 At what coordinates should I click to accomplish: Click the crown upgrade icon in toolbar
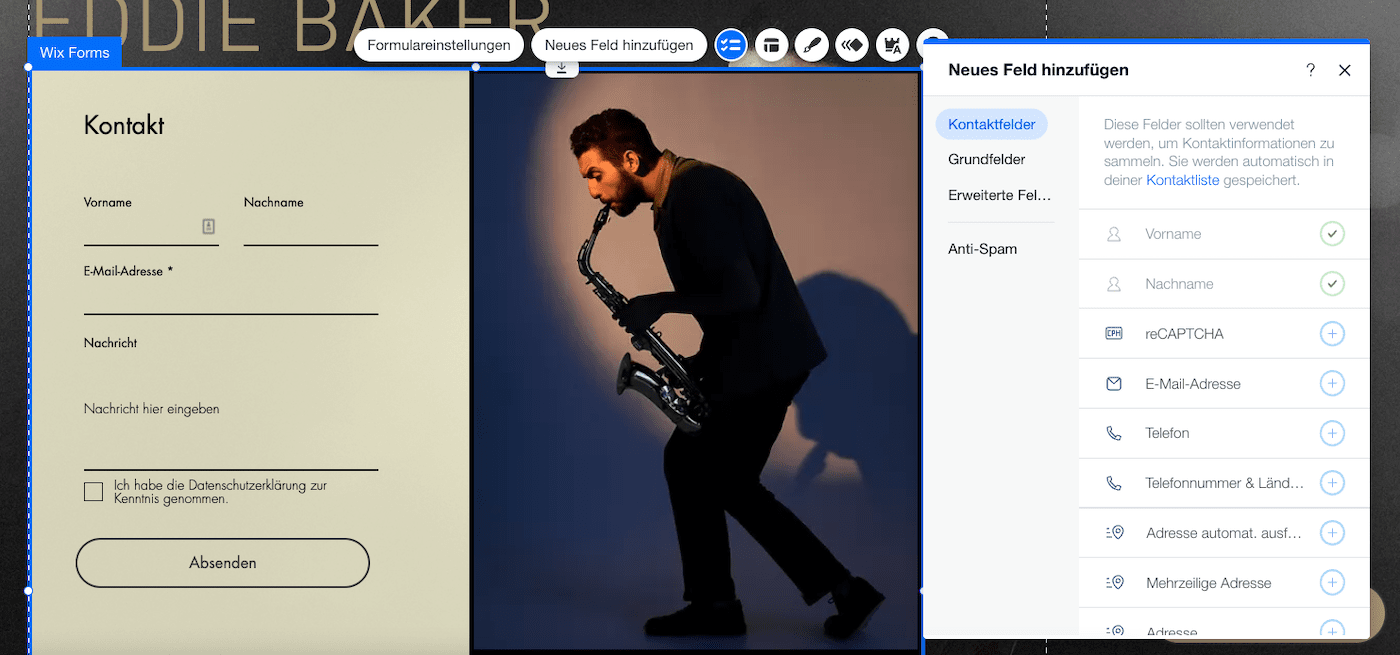click(891, 45)
